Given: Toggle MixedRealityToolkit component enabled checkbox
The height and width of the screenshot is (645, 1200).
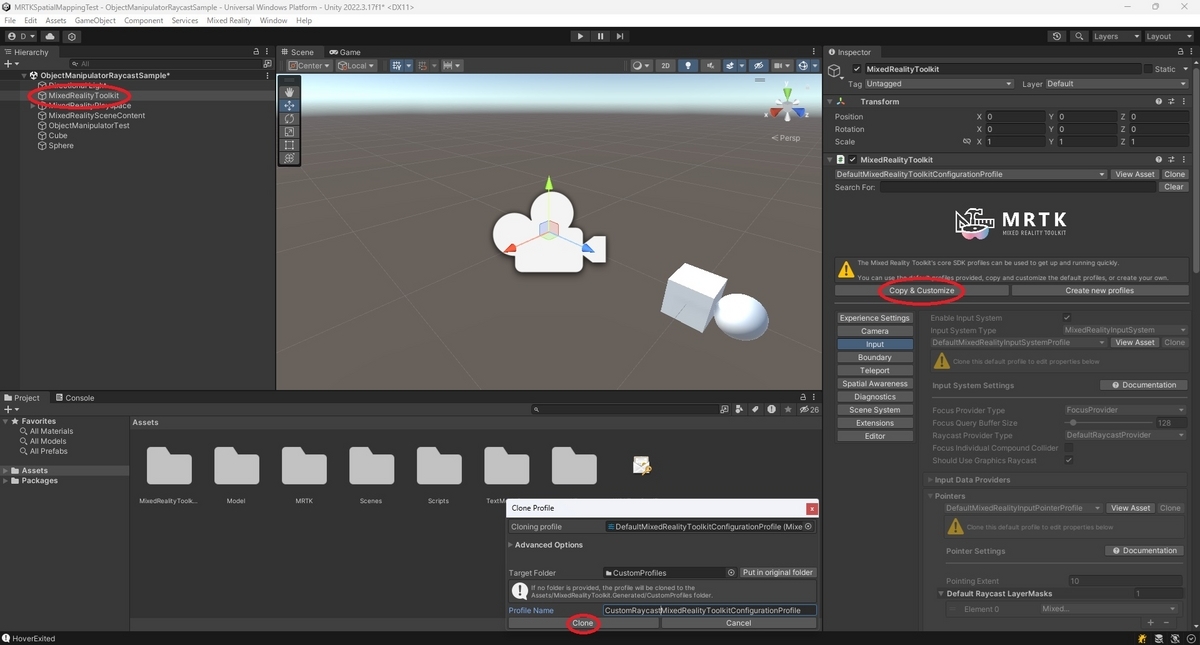Looking at the screenshot, I should coord(853,159).
